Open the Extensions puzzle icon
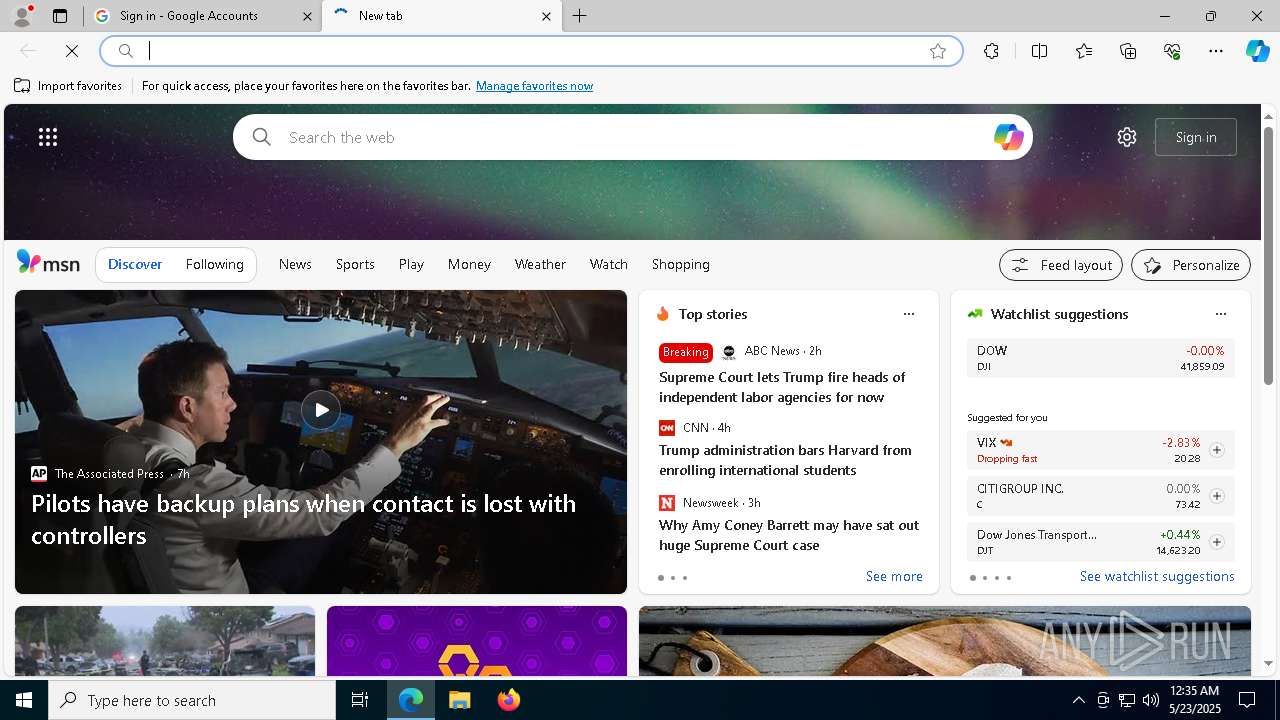This screenshot has height=720, width=1280. 991,51
